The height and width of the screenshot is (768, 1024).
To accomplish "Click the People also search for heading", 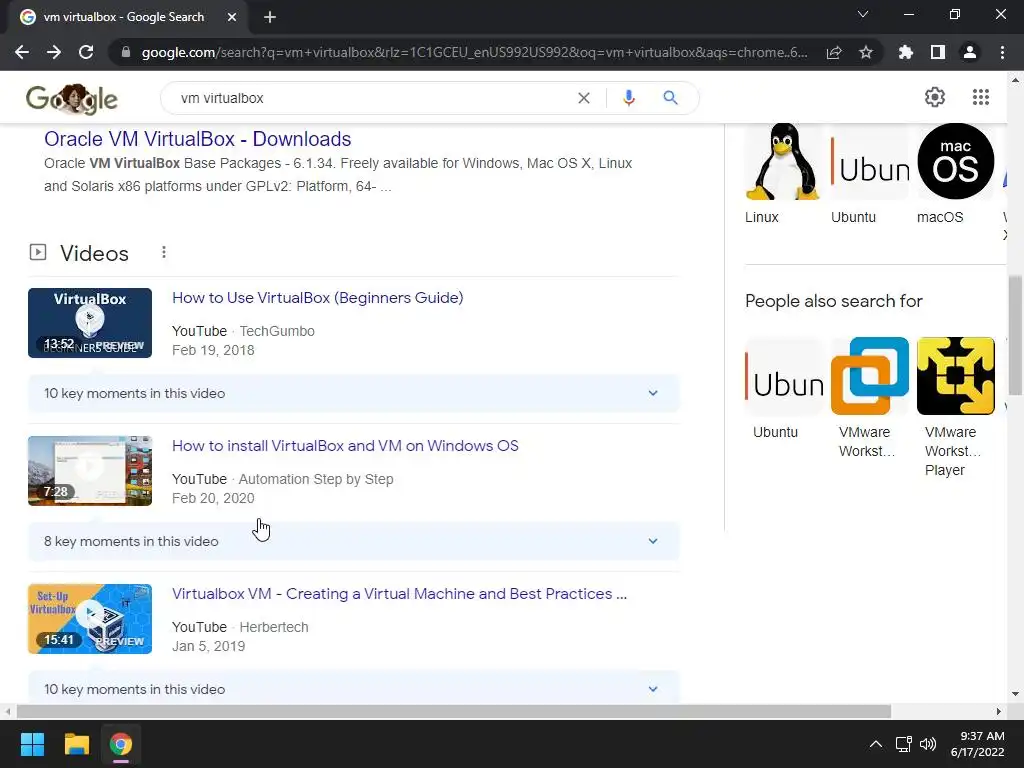I will point(833,301).
